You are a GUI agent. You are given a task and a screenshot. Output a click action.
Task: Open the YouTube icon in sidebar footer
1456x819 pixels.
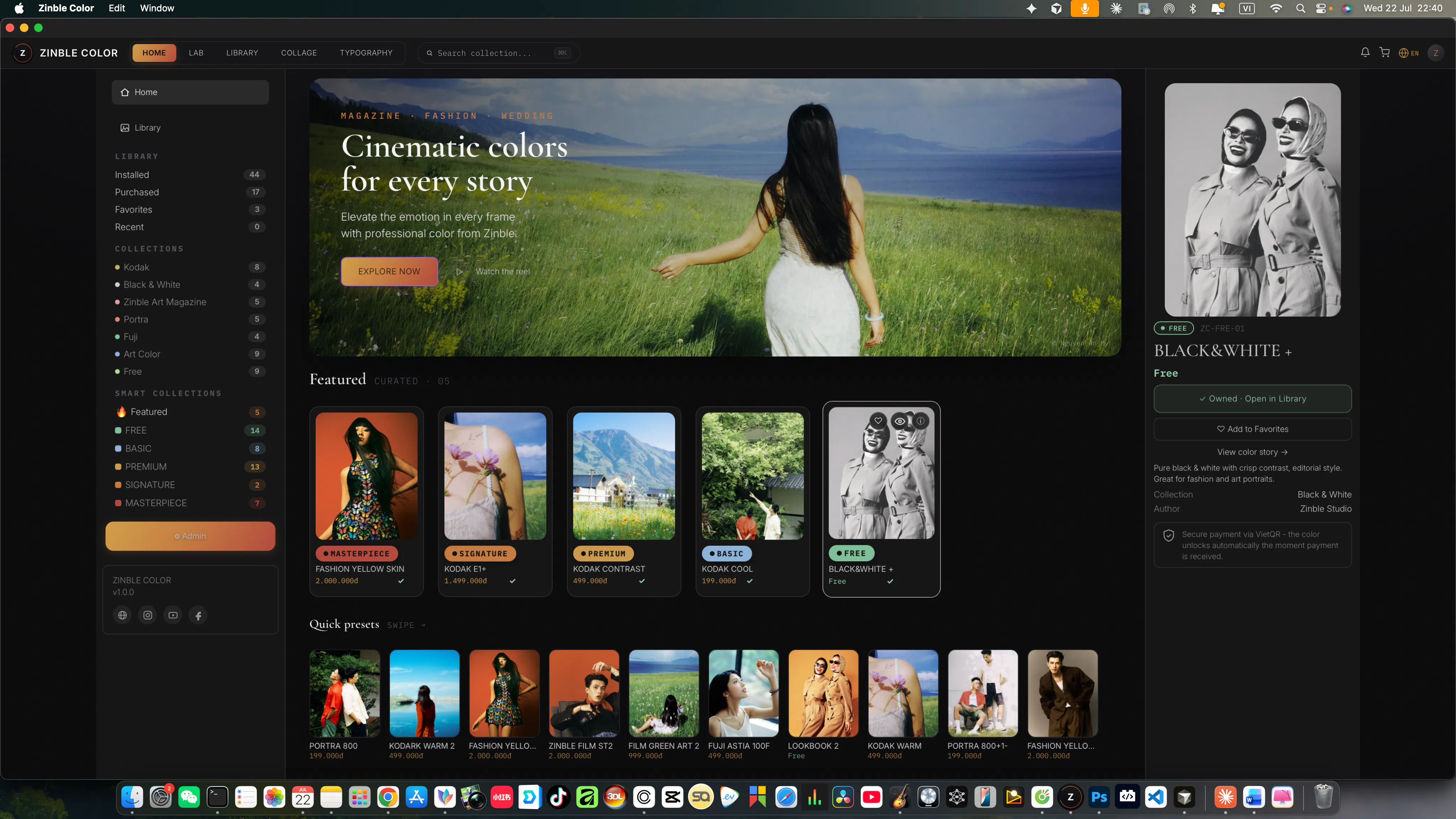pyautogui.click(x=173, y=615)
